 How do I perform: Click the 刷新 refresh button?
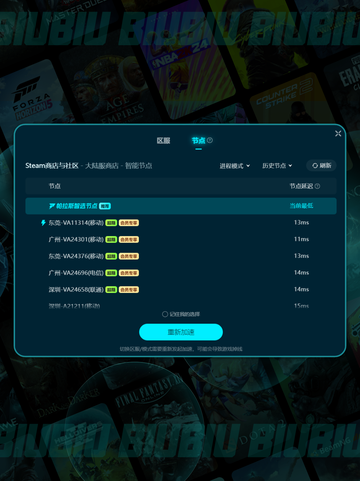coord(321,166)
